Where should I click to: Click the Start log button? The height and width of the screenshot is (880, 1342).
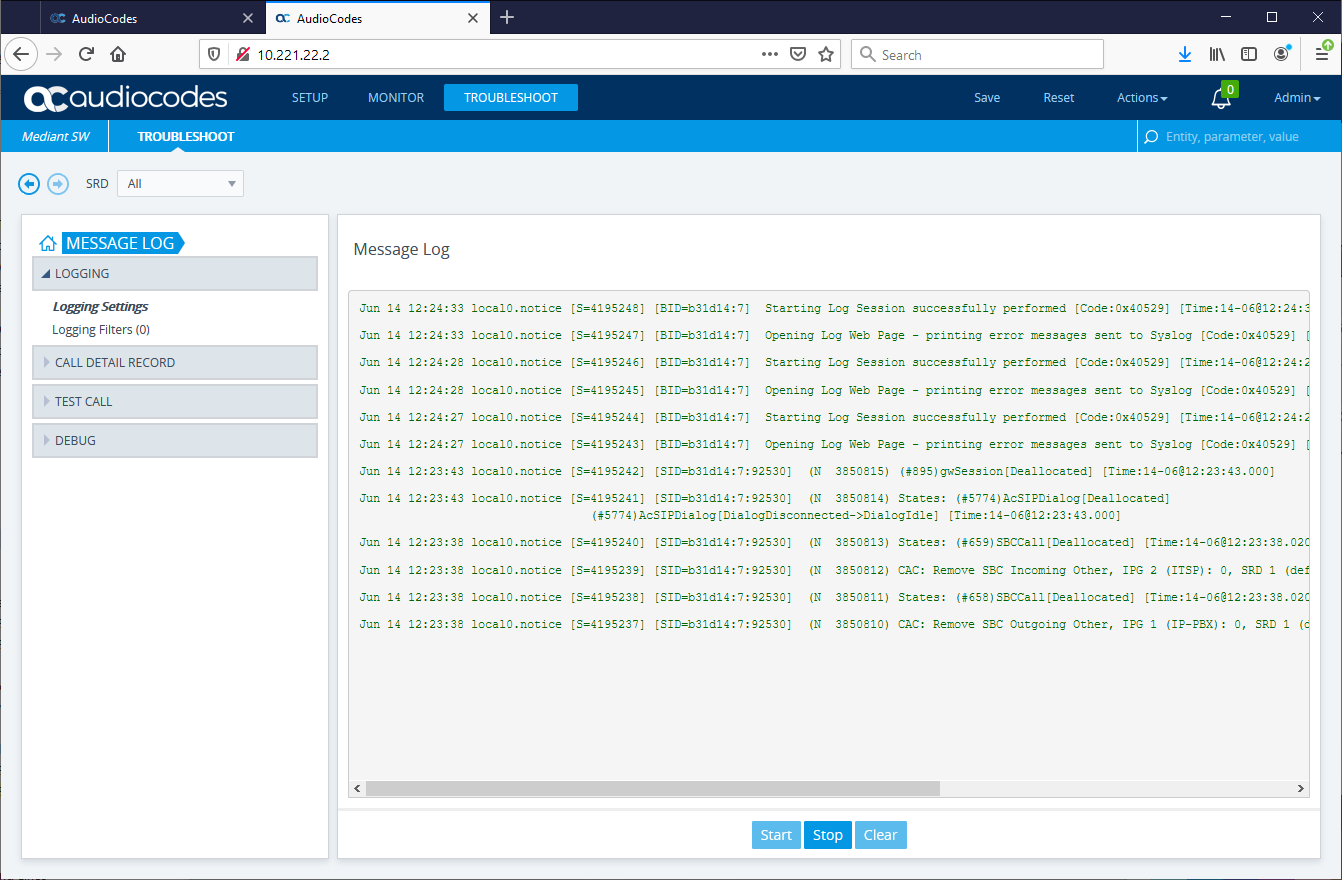pyautogui.click(x=776, y=835)
